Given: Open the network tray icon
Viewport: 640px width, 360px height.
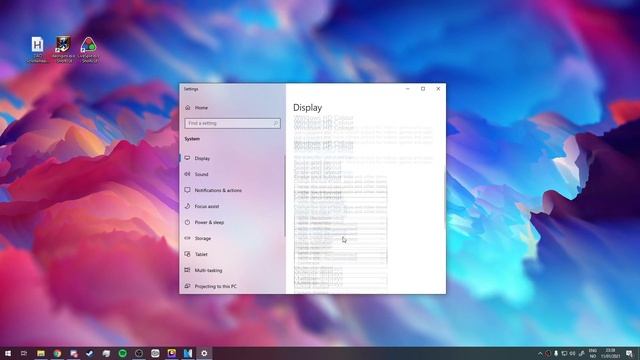Looking at the screenshot, I should tap(564, 353).
